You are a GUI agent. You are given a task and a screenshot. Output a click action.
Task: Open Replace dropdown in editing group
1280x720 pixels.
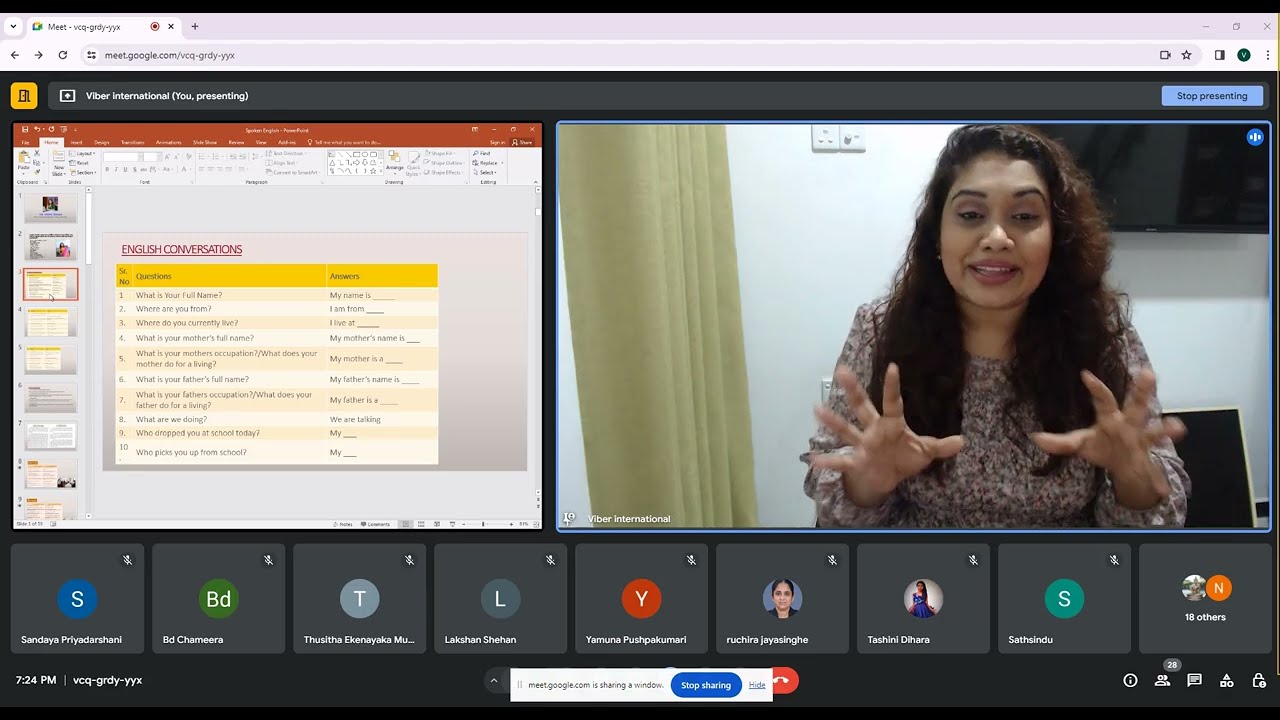click(x=486, y=163)
